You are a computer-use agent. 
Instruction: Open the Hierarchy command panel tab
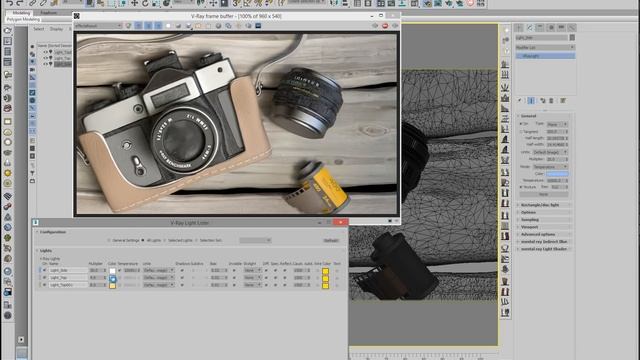[540, 27]
